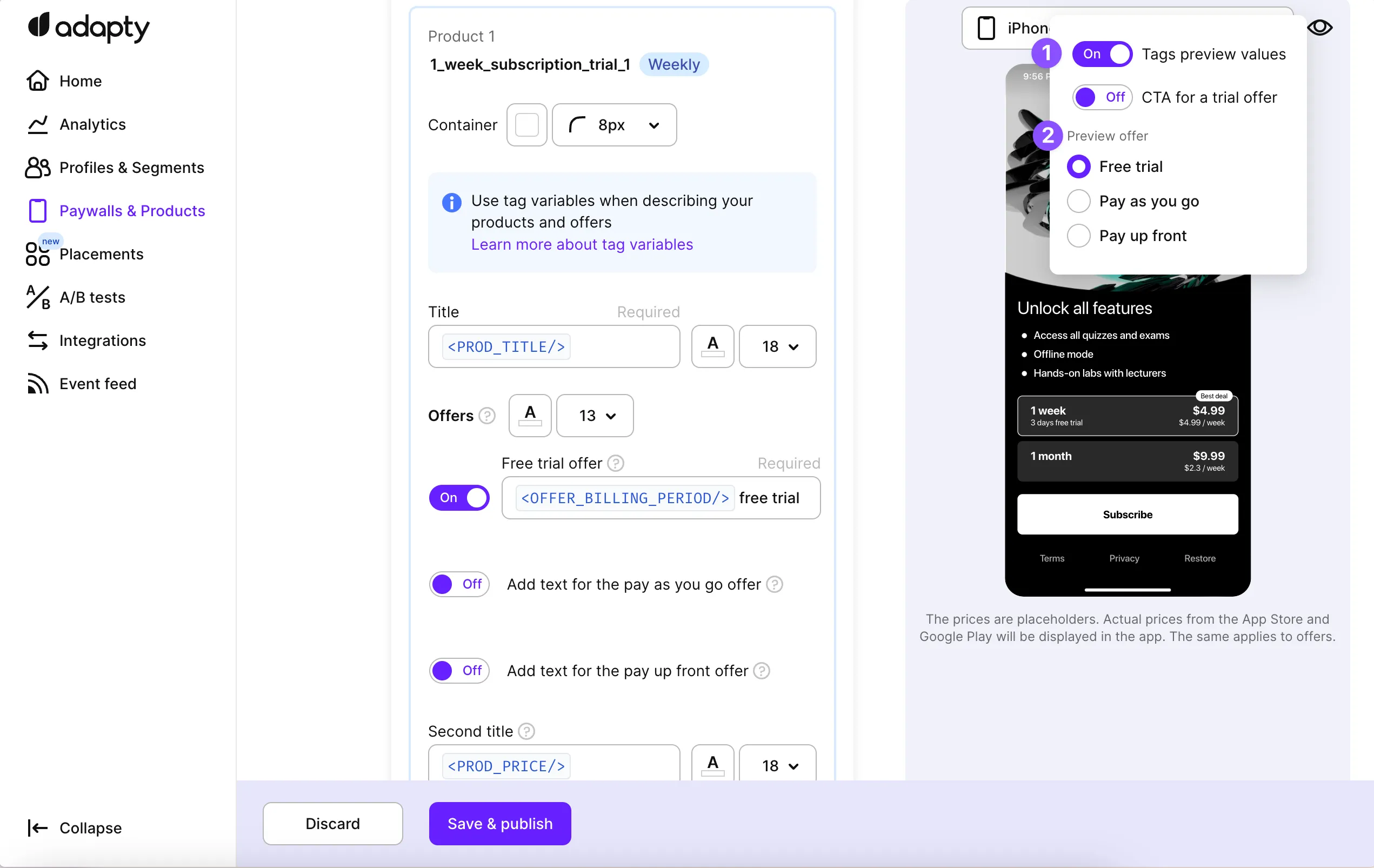Image resolution: width=1374 pixels, height=868 pixels.
Task: Open Integrations menu item
Action: point(102,340)
